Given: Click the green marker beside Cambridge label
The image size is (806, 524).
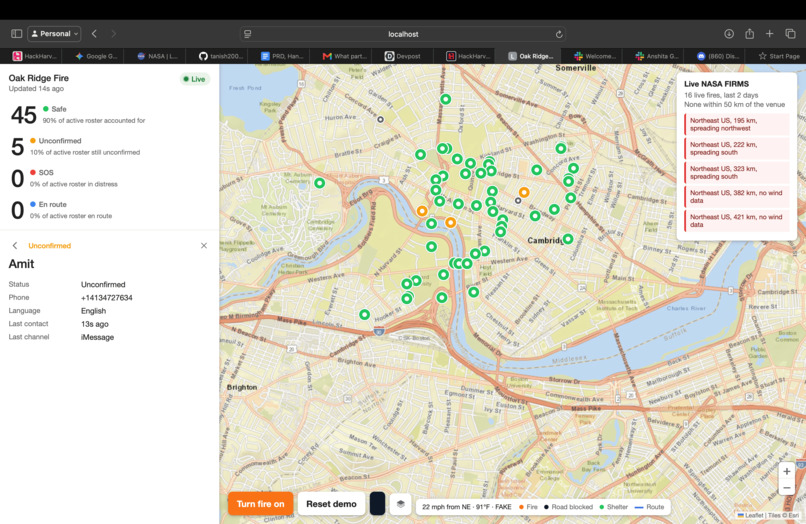Looking at the screenshot, I should (568, 239).
